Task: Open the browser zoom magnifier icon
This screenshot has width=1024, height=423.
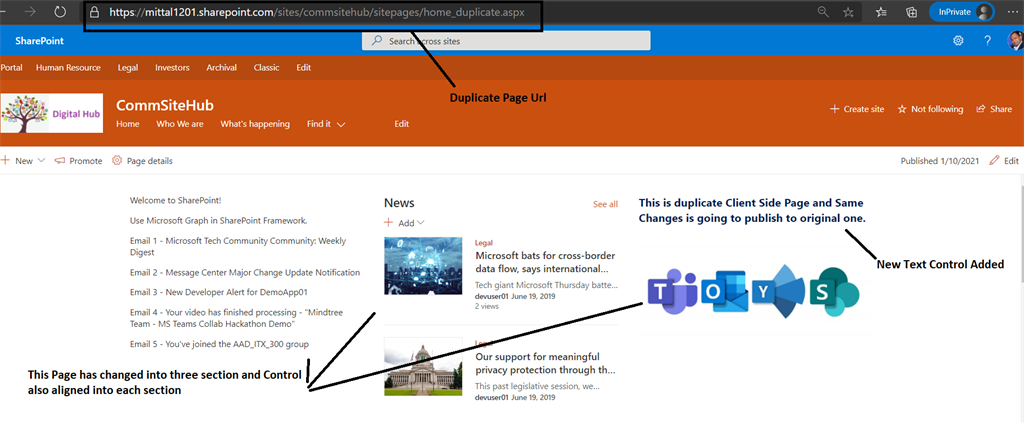Action: click(x=824, y=12)
